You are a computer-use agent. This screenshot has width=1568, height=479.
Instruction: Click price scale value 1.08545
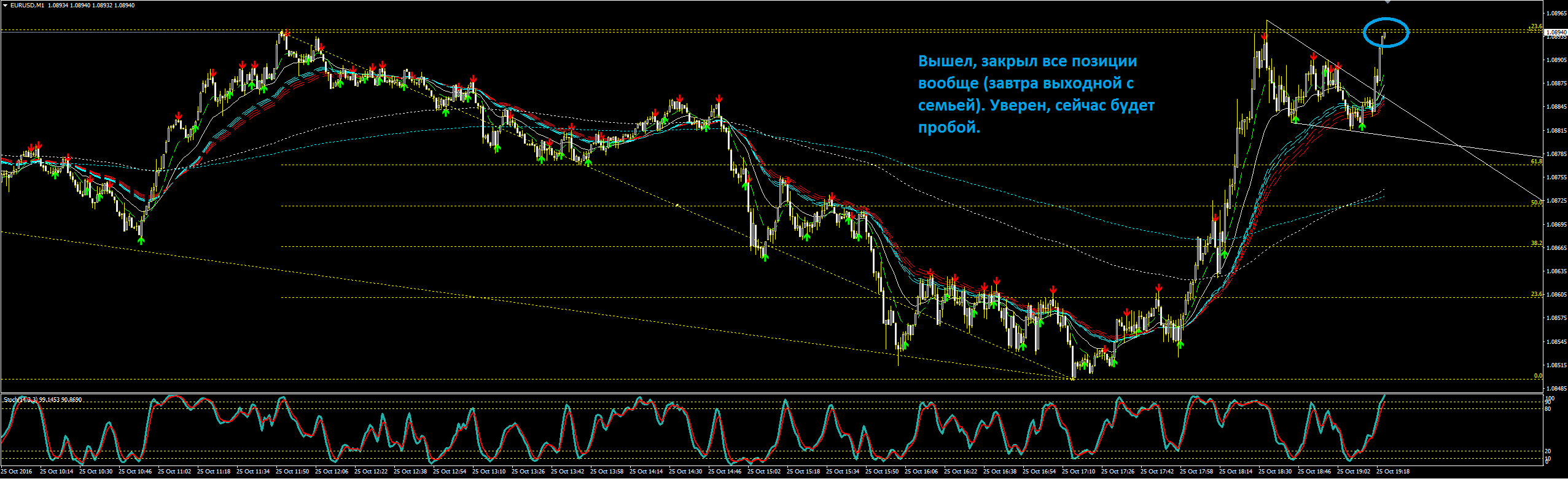[x=1557, y=342]
